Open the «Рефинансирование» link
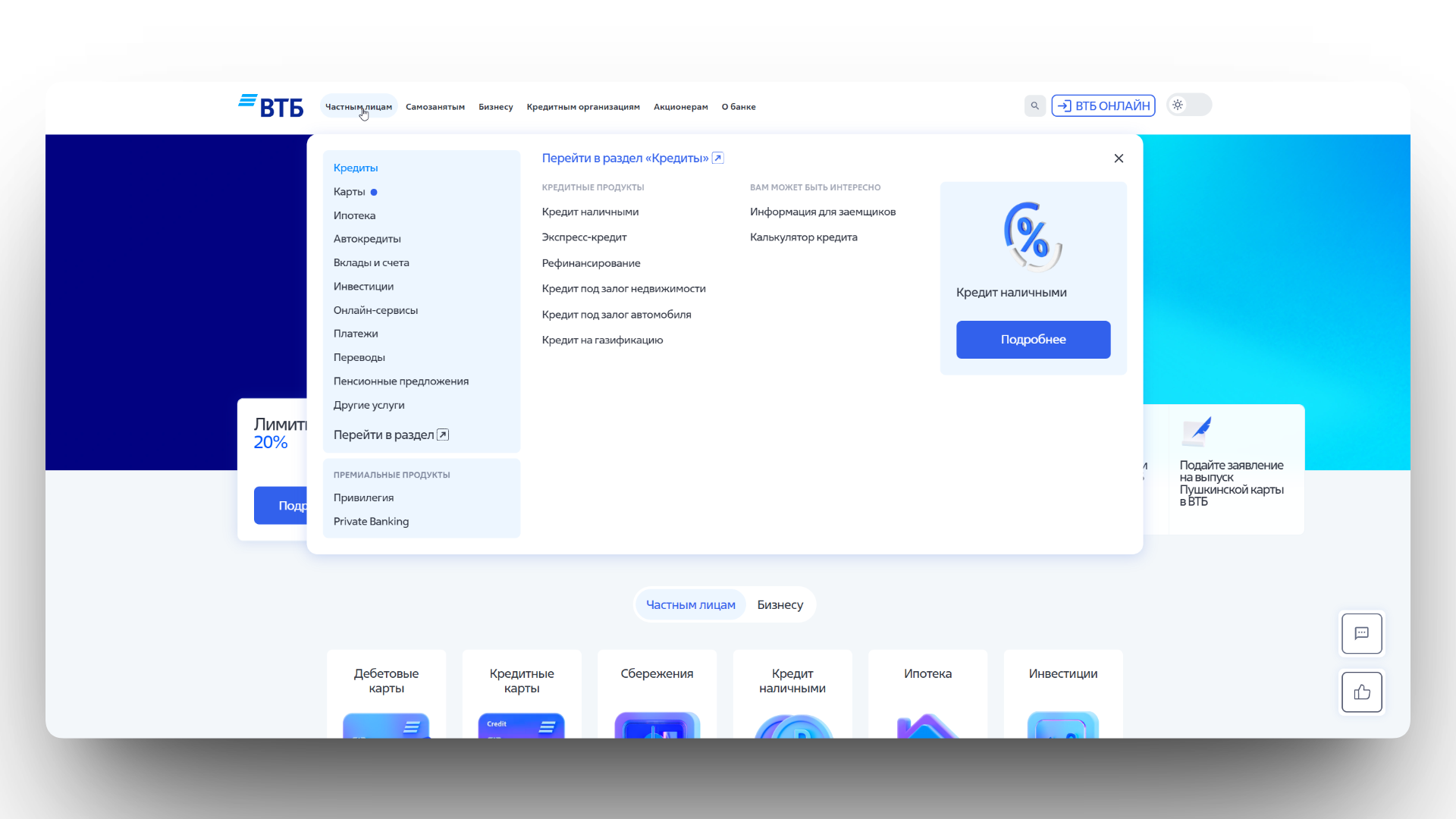Screen dimensions: 1456x819 pyautogui.click(x=591, y=262)
